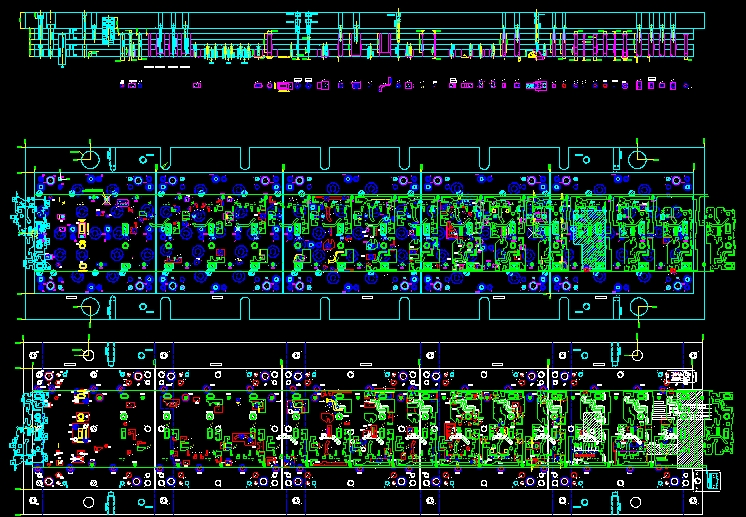Screen dimensions: 746x517
Task: Pick the top-left guide-post circle in middle plan
Action: [x=90, y=158]
